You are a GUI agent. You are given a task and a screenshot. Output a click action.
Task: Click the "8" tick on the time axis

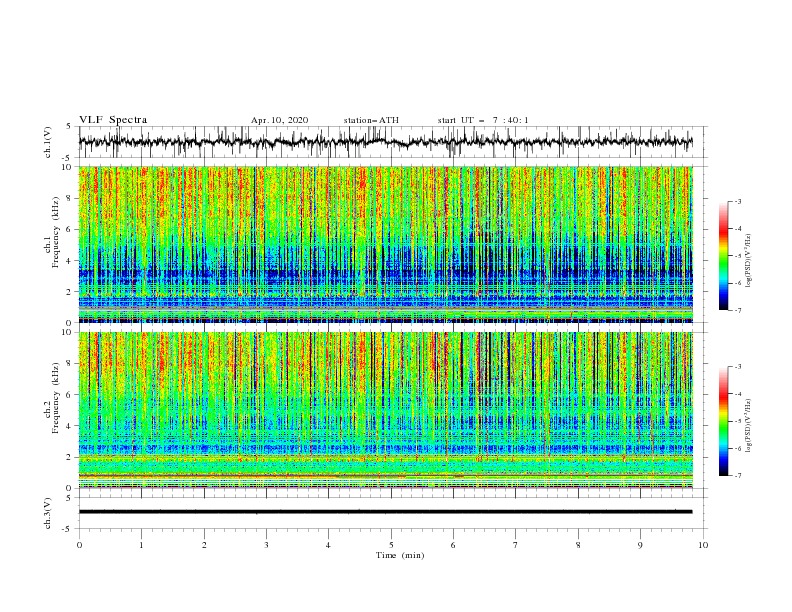point(578,545)
